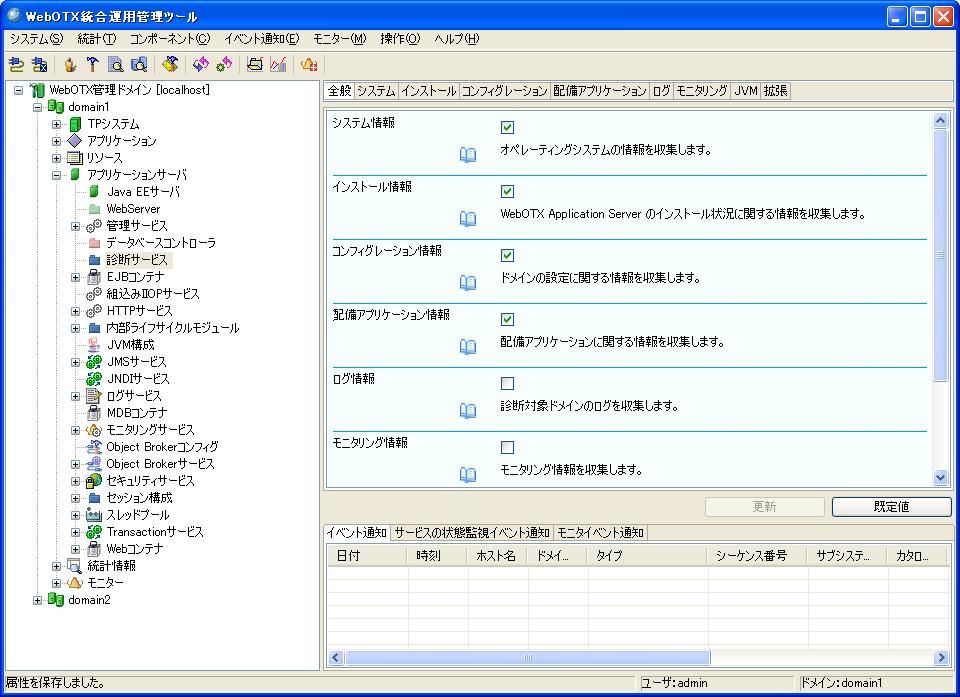Enable the ログ情報 checkbox
960x697 pixels.
pos(507,384)
